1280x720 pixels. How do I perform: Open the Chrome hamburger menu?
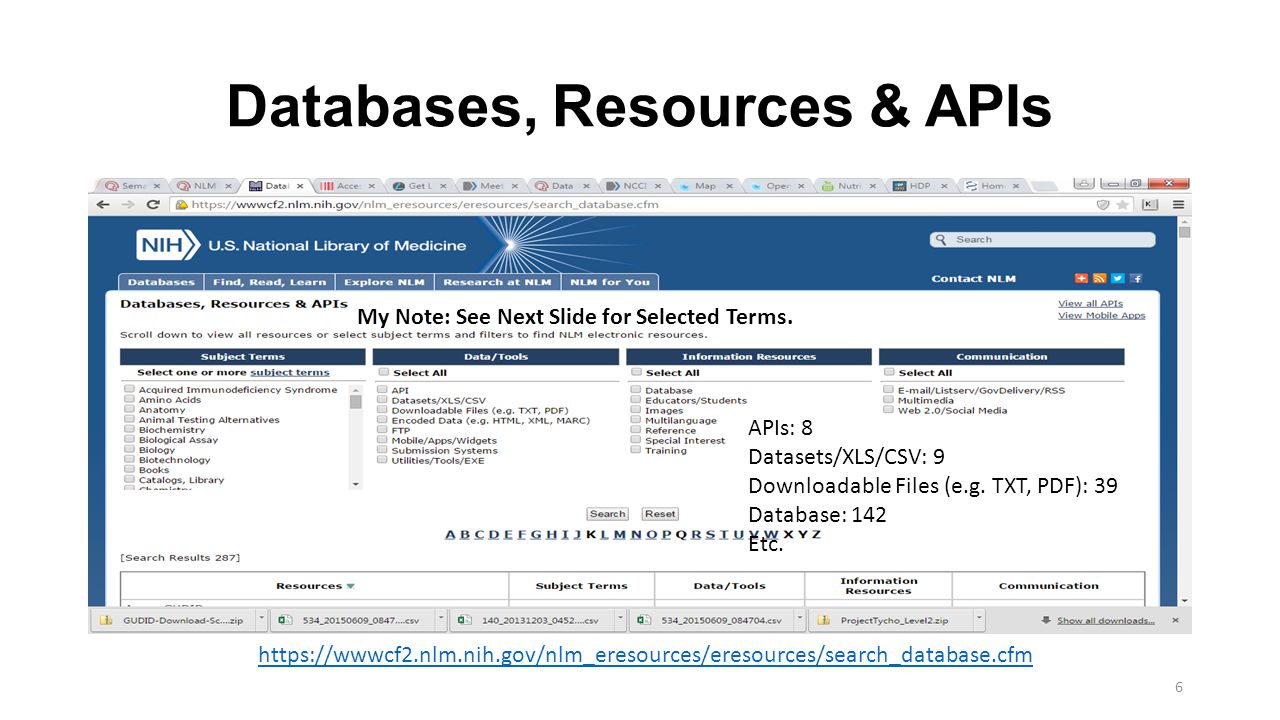1179,204
